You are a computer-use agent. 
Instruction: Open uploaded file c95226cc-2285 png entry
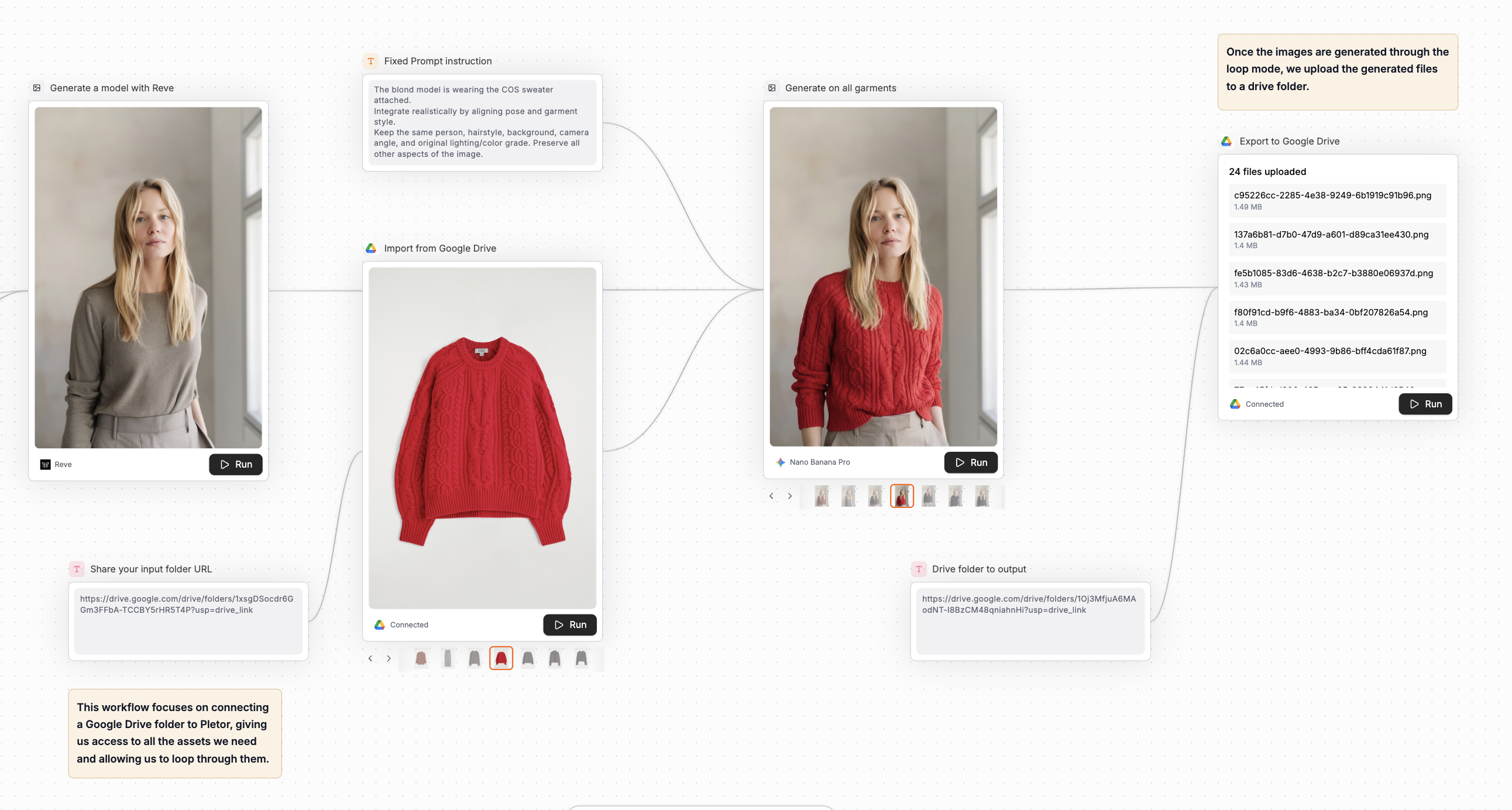point(1336,200)
